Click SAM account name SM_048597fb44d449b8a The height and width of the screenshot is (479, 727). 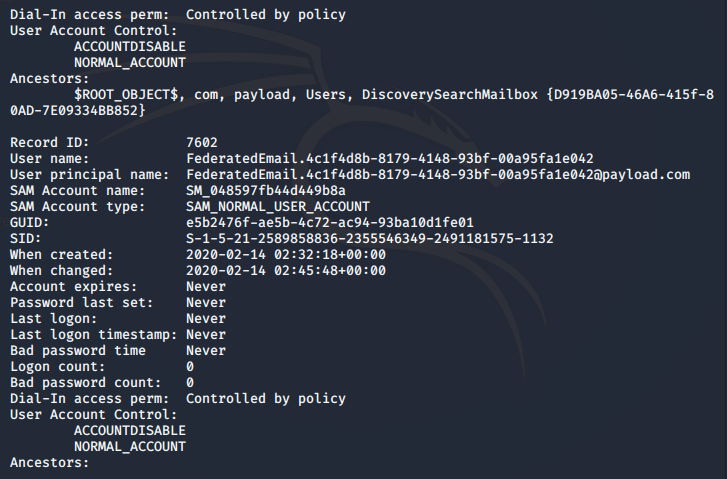tap(266, 190)
